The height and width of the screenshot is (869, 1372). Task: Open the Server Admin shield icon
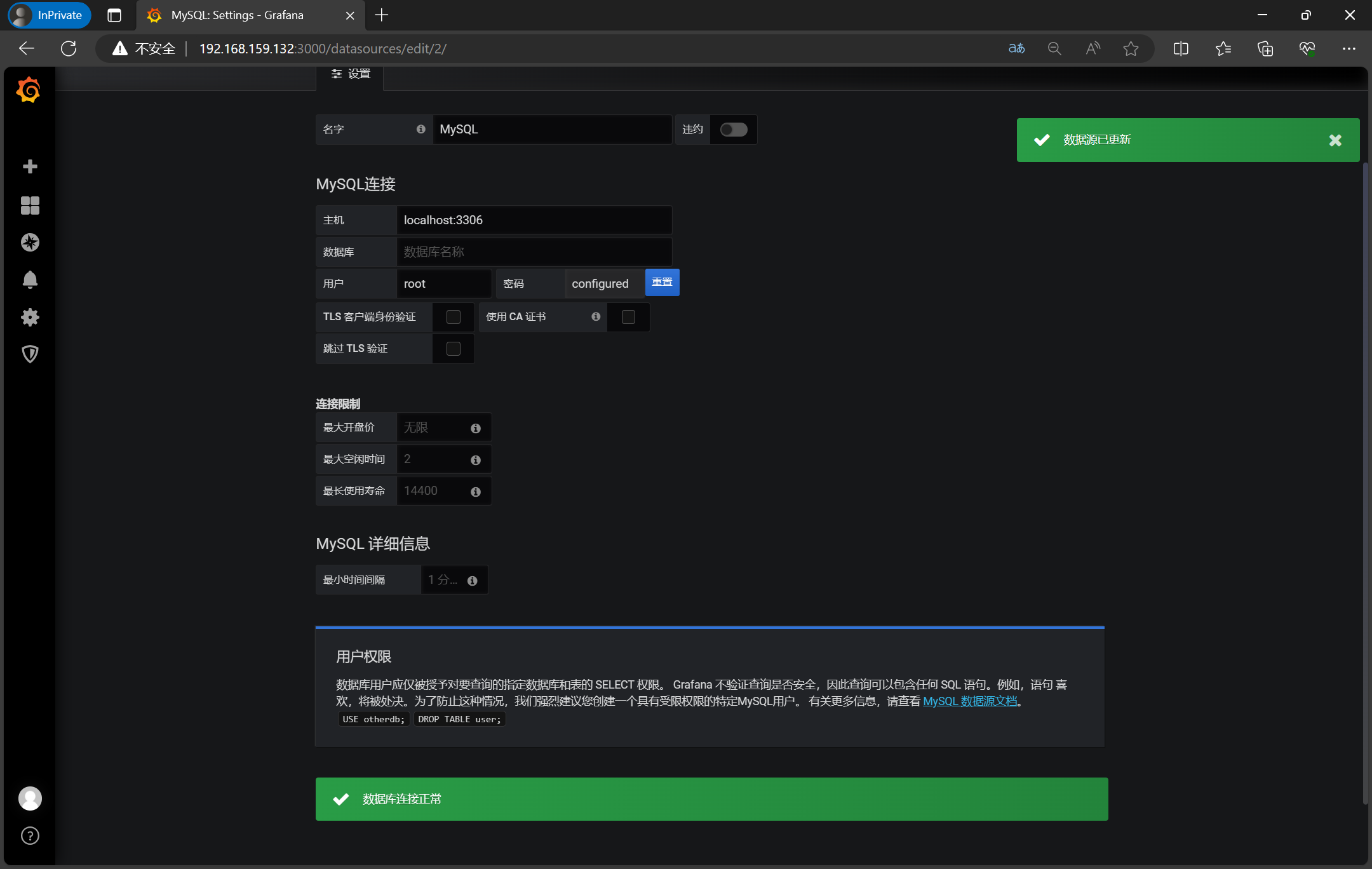(x=30, y=354)
